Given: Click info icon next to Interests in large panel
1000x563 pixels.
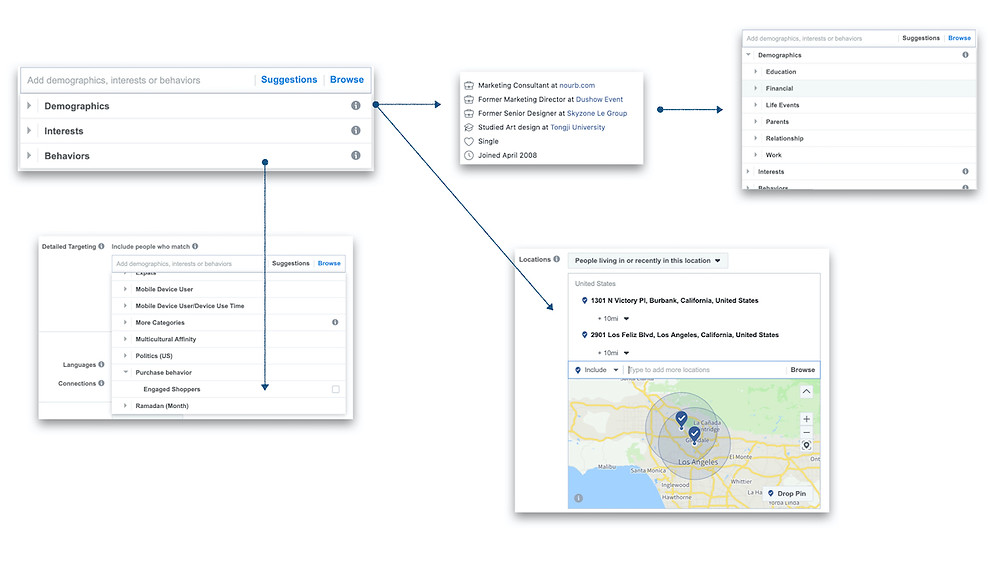Looking at the screenshot, I should pos(356,130).
